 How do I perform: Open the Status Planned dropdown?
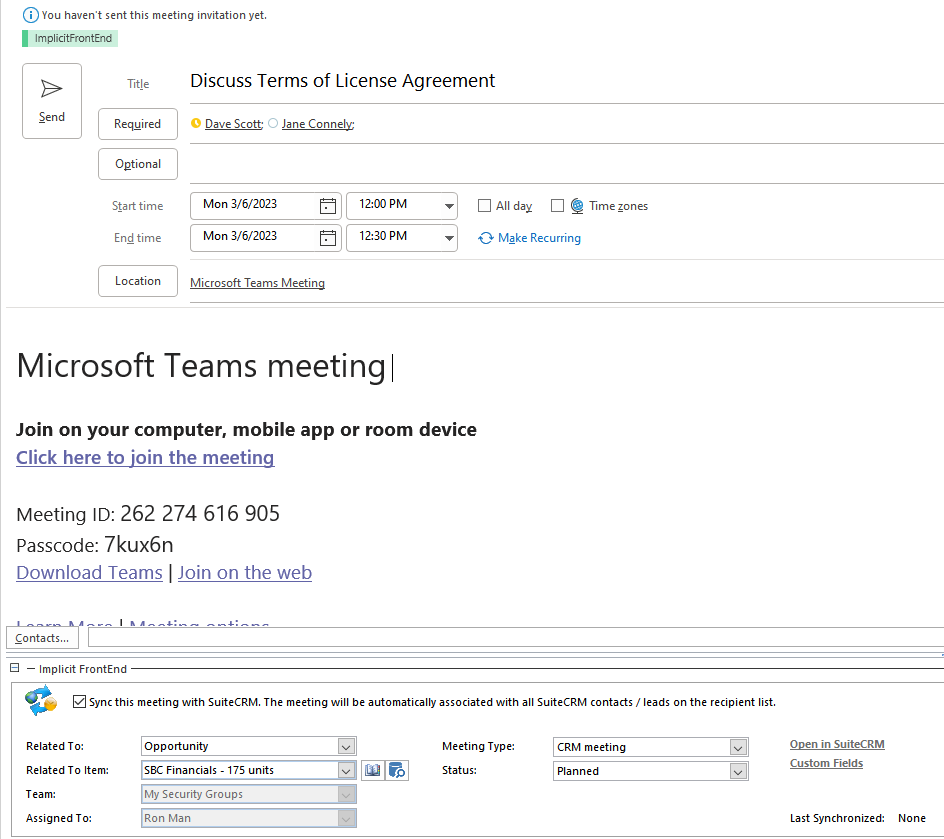738,771
